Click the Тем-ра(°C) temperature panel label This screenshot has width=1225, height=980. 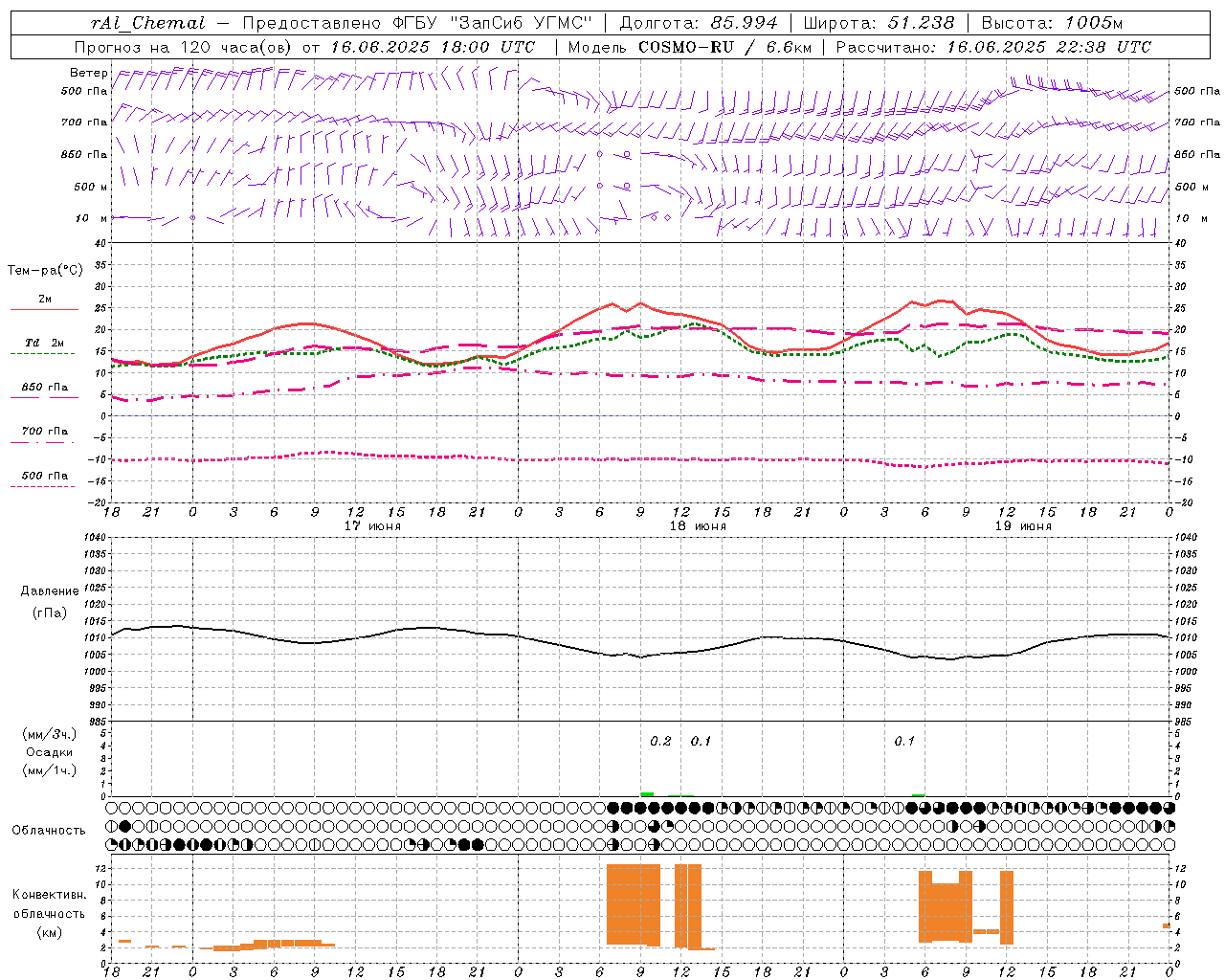click(x=45, y=270)
